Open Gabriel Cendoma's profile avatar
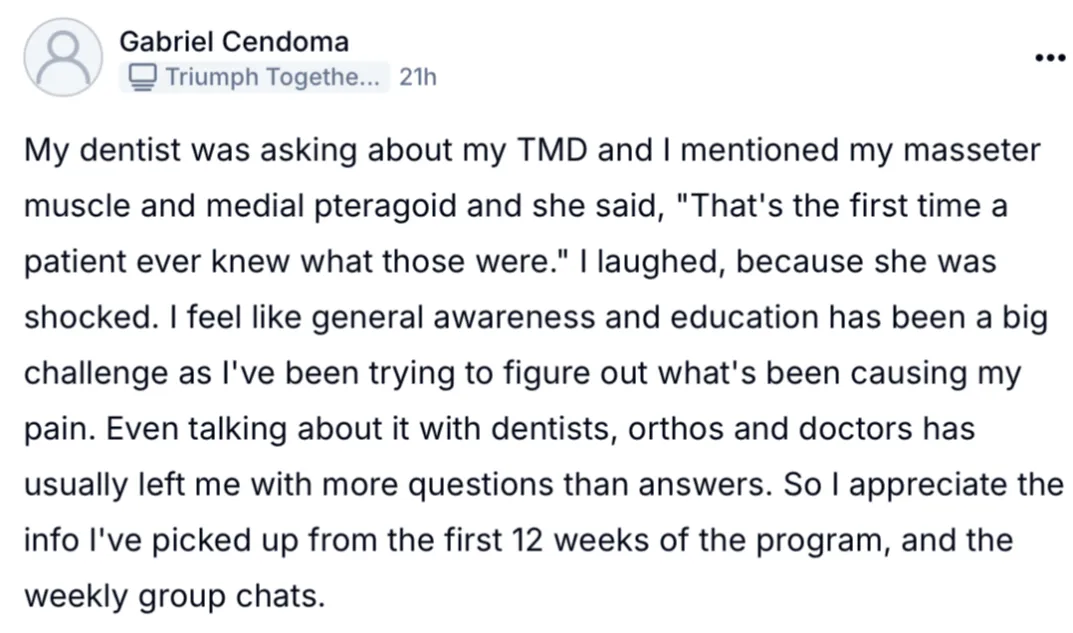The image size is (1073, 633). pyautogui.click(x=63, y=57)
